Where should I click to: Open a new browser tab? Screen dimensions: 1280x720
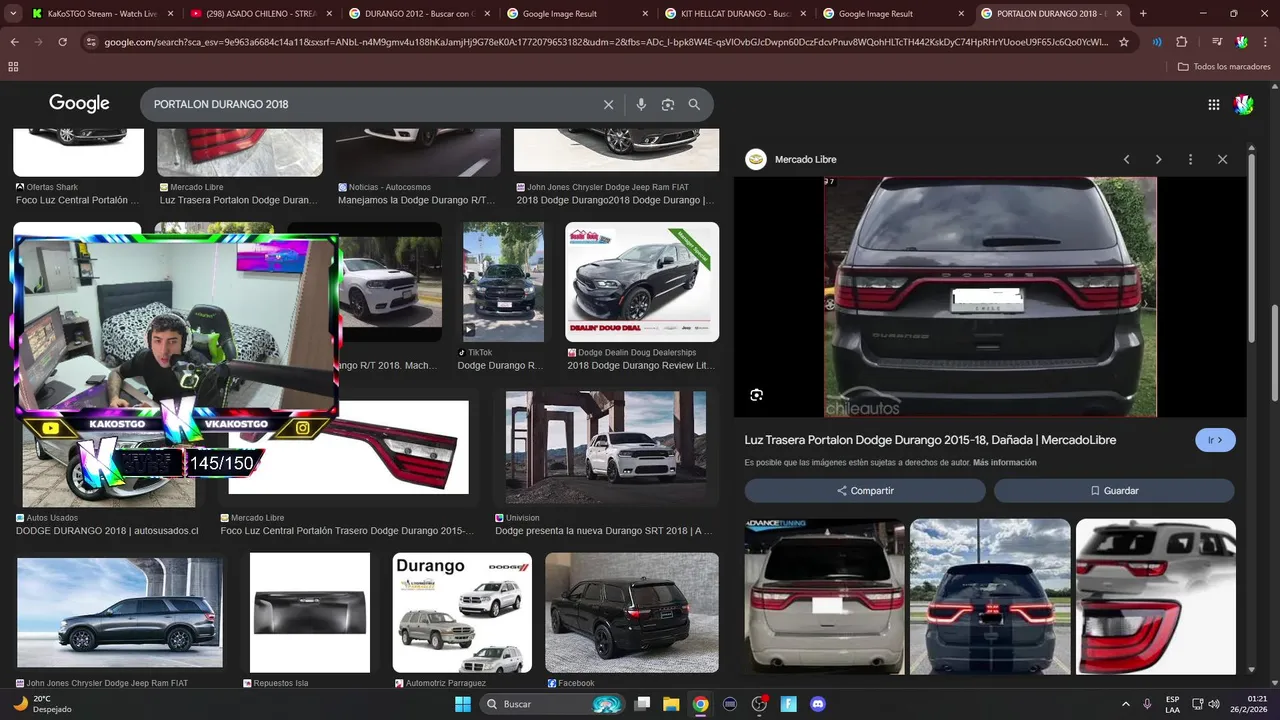[x=1143, y=14]
